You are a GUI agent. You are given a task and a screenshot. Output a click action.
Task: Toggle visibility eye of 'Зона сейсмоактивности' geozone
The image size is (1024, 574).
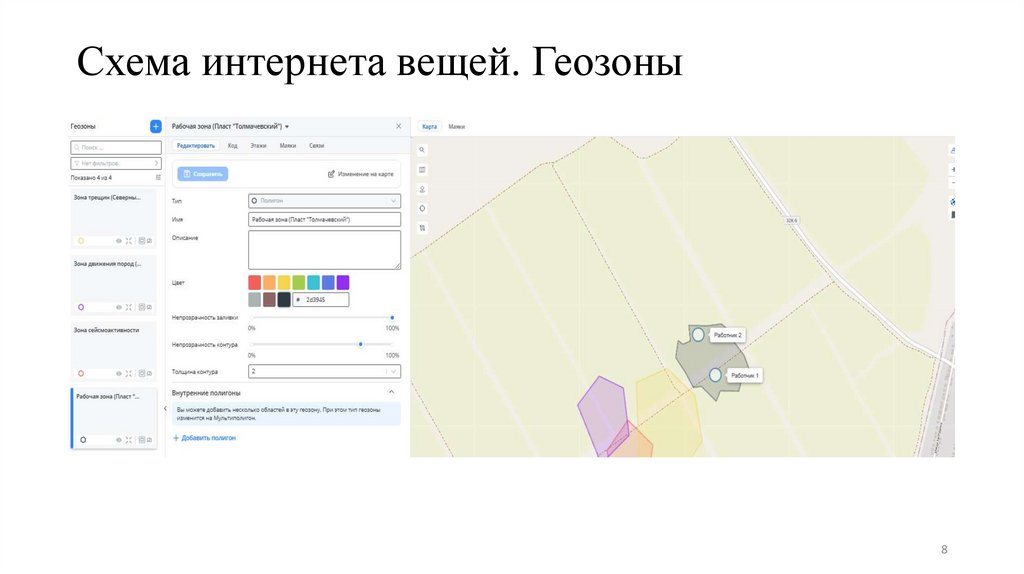click(119, 374)
